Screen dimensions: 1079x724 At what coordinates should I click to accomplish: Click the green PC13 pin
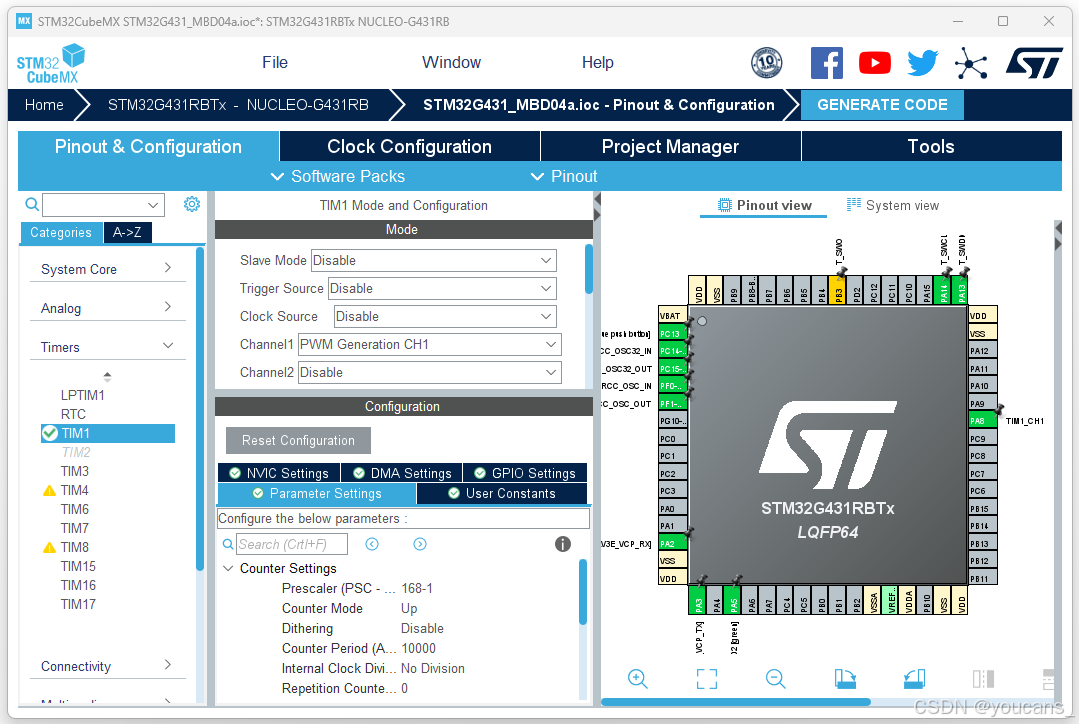pyautogui.click(x=672, y=334)
